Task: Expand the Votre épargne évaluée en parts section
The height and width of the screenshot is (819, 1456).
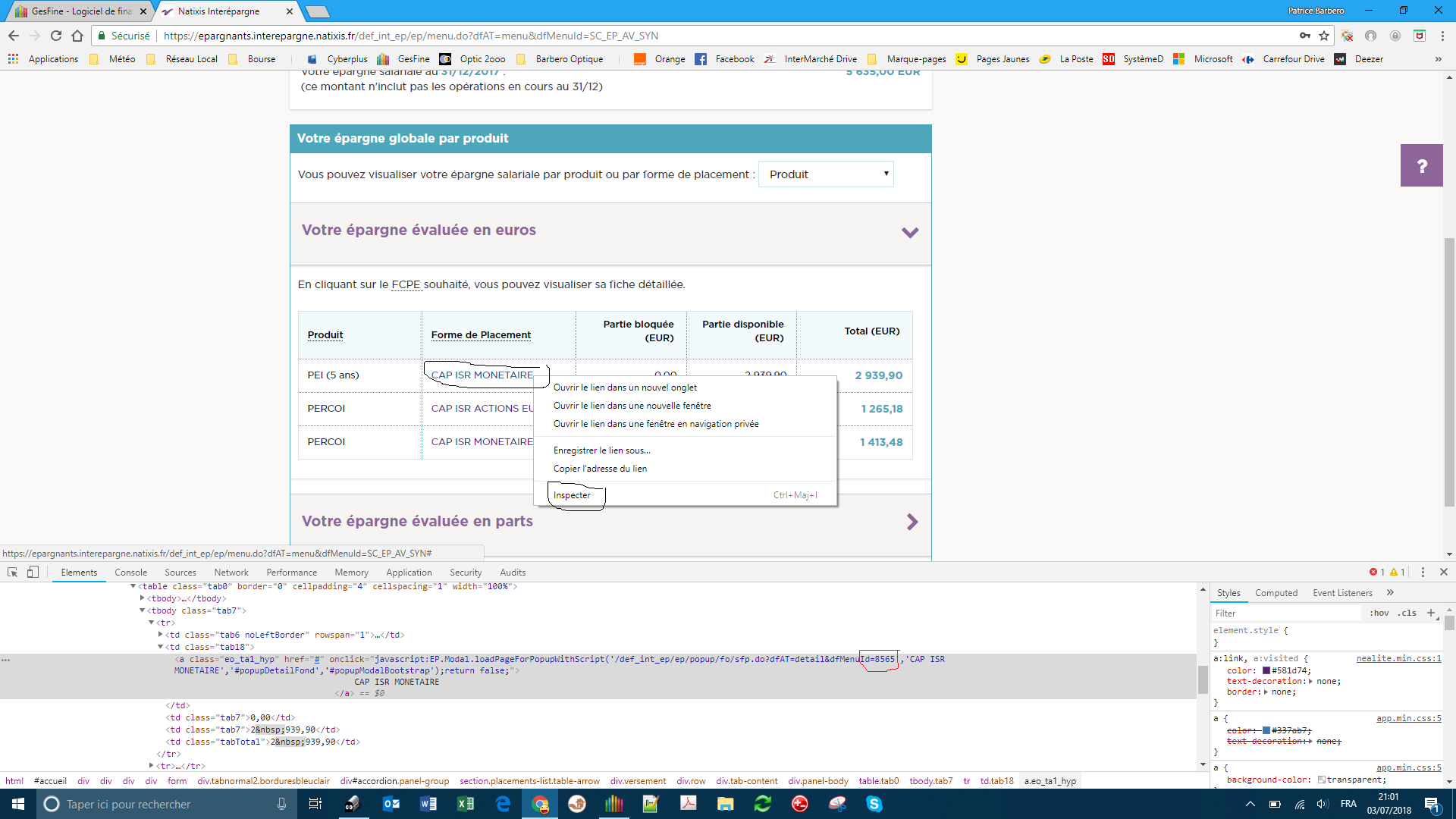Action: click(912, 522)
